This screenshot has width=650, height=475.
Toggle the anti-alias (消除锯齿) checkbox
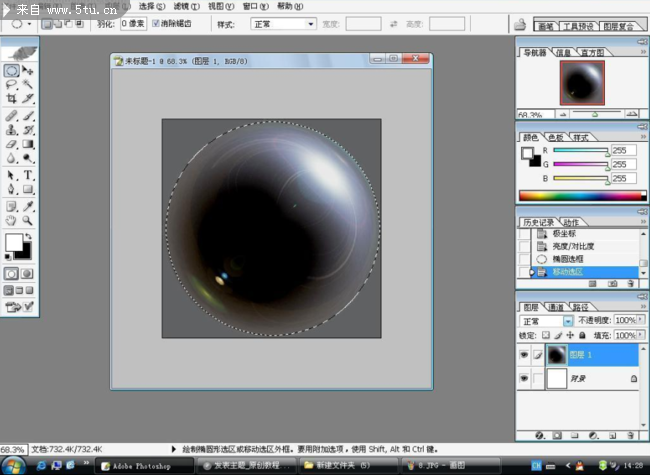point(155,22)
